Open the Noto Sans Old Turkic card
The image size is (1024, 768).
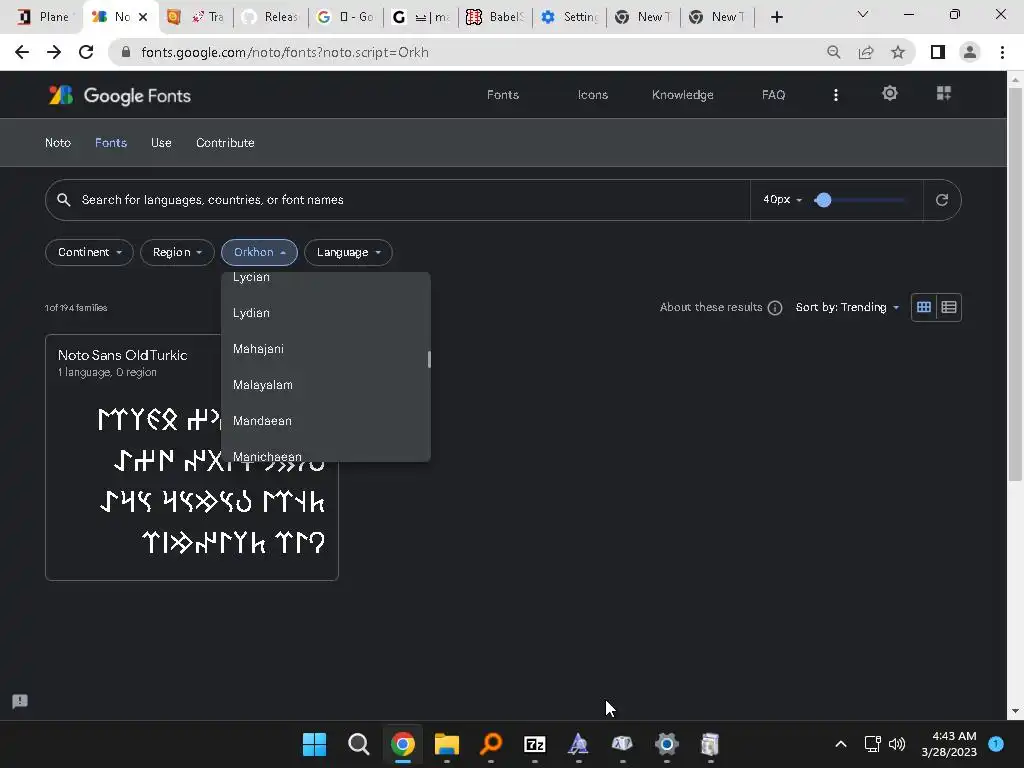pyautogui.click(x=192, y=457)
